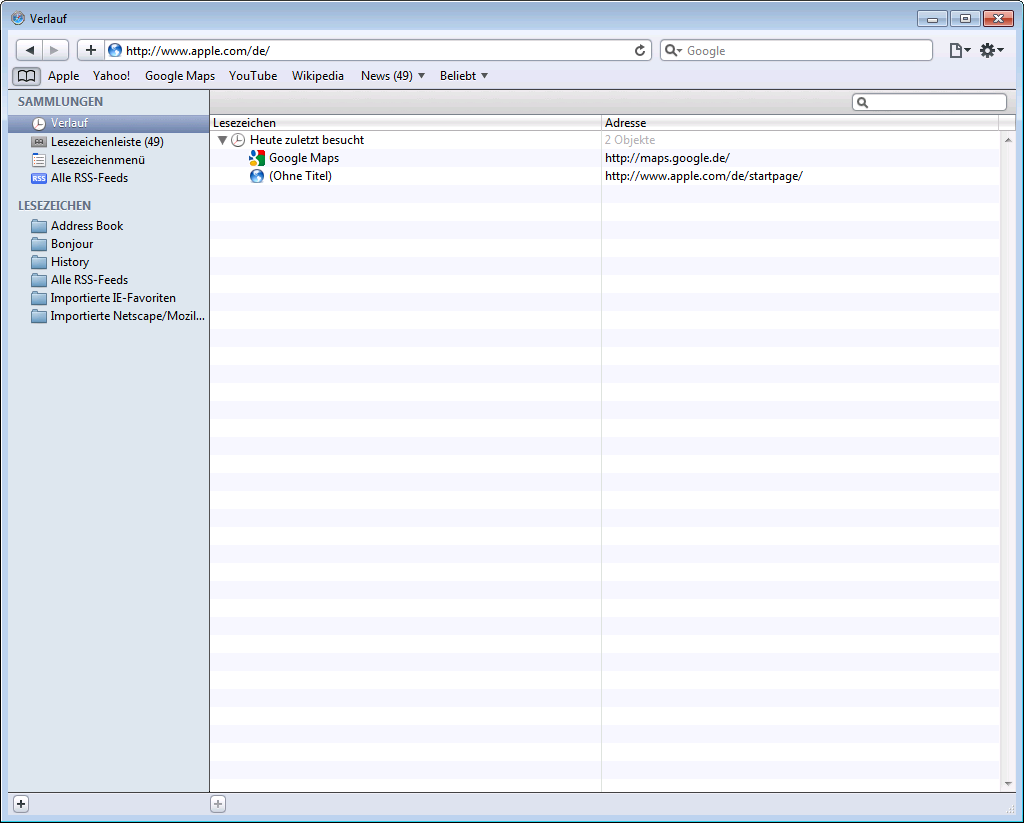Click the forward navigation arrow
Screen dimensions: 1024x823
point(56,50)
